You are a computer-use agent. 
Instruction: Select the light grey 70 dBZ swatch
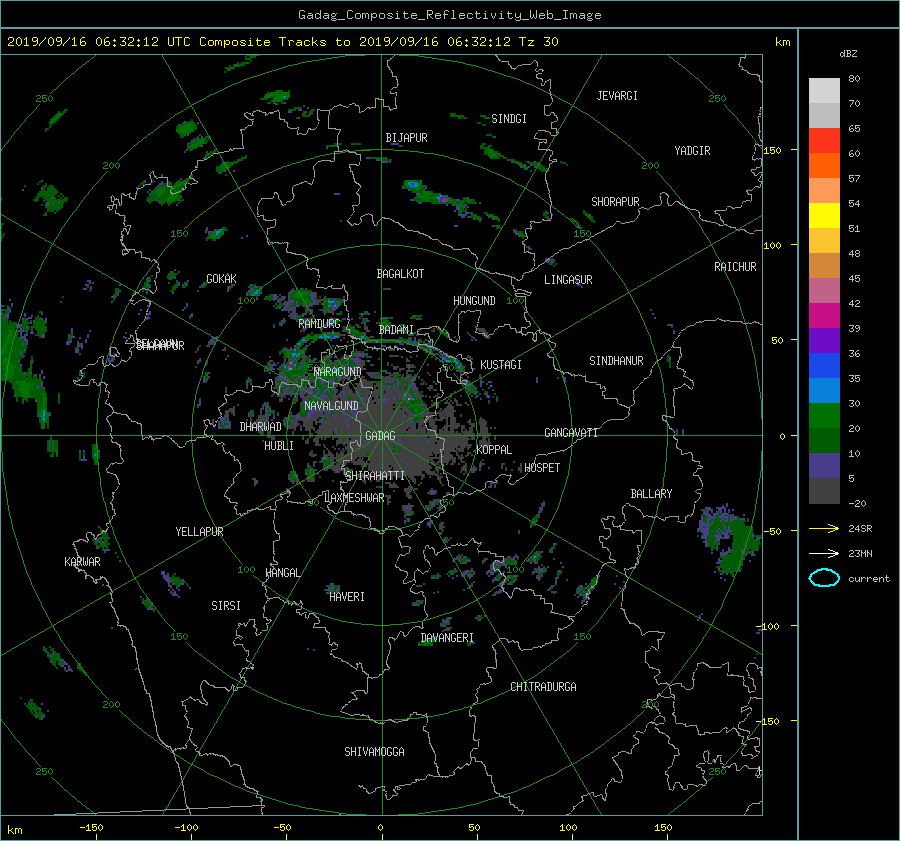pyautogui.click(x=824, y=91)
